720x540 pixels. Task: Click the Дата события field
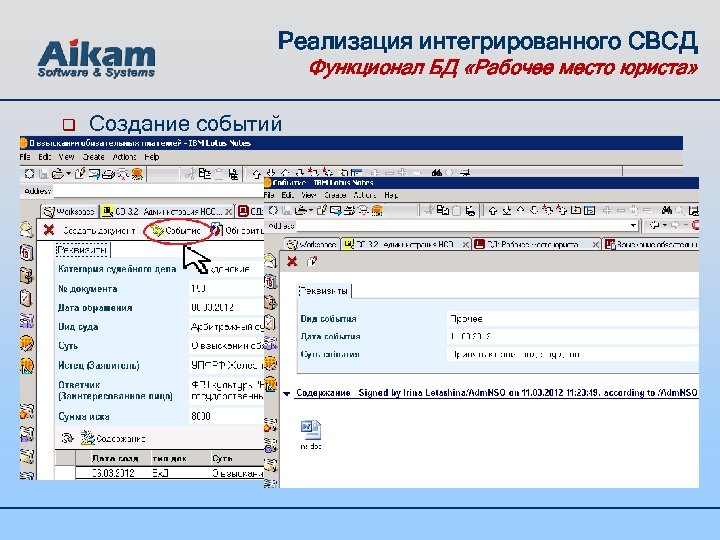click(573, 337)
